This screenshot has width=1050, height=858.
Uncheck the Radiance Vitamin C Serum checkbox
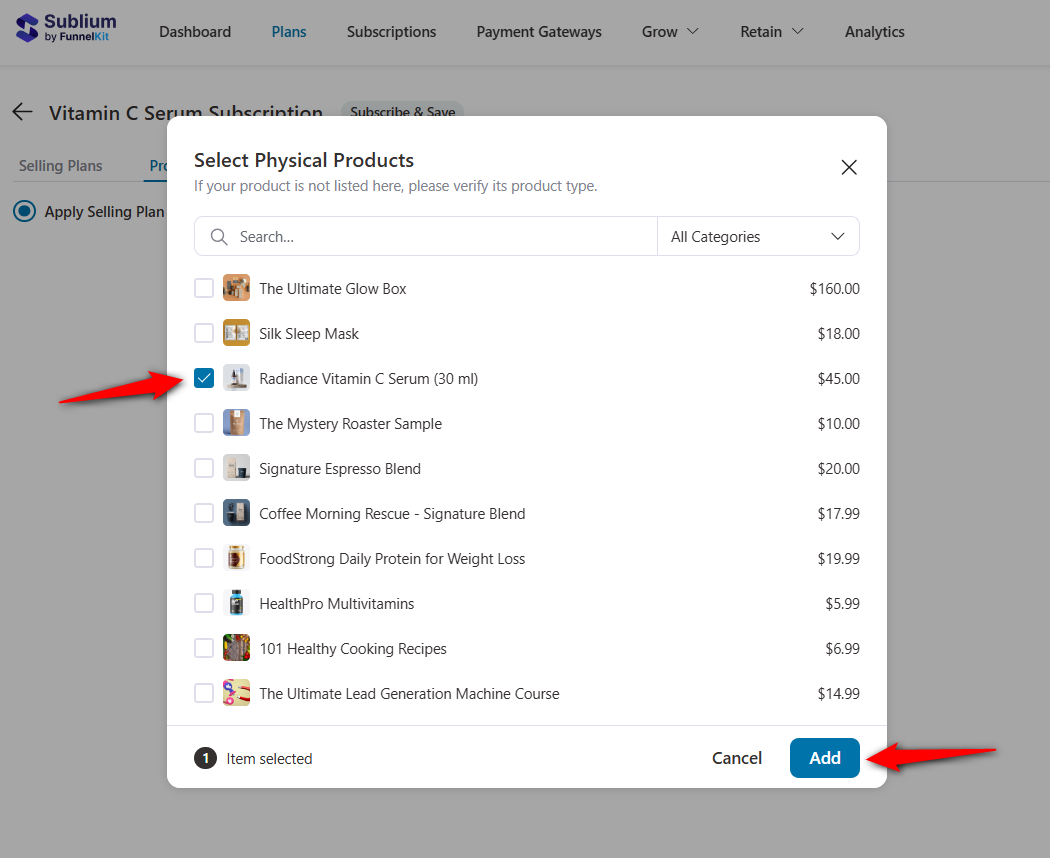[204, 378]
